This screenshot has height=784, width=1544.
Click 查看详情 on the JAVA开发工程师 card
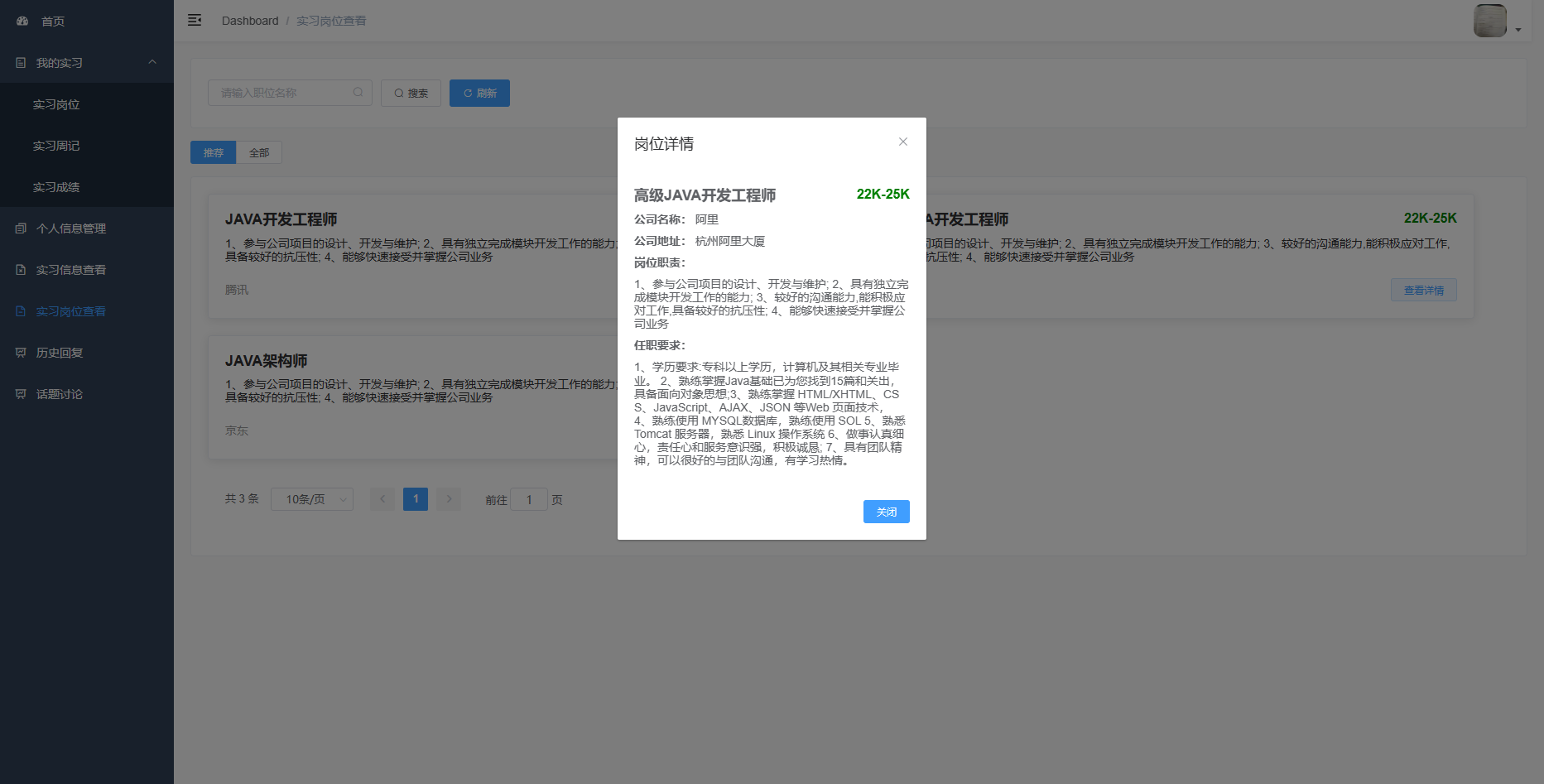point(1423,289)
